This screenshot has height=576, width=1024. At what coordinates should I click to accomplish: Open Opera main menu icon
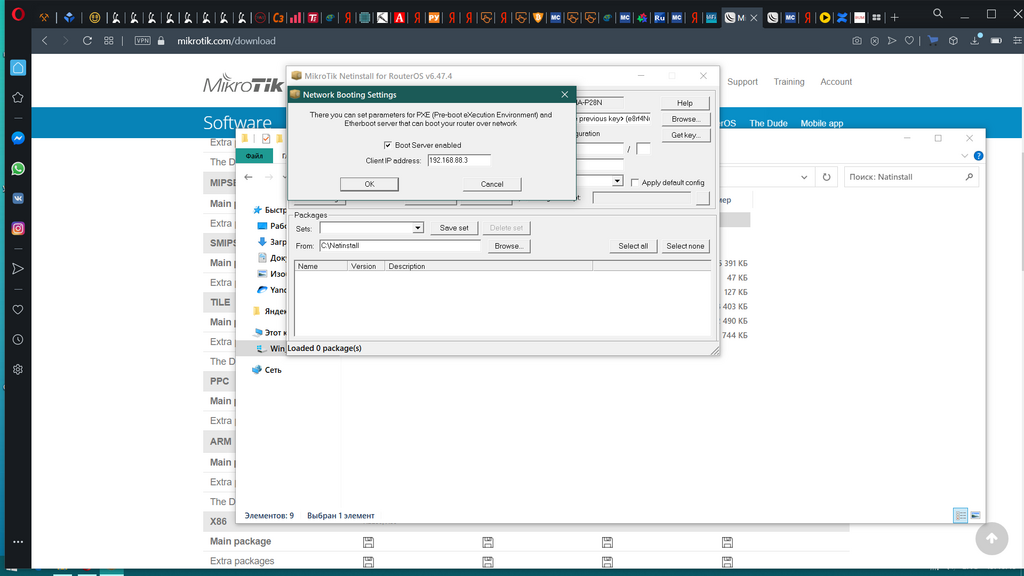coord(18,14)
